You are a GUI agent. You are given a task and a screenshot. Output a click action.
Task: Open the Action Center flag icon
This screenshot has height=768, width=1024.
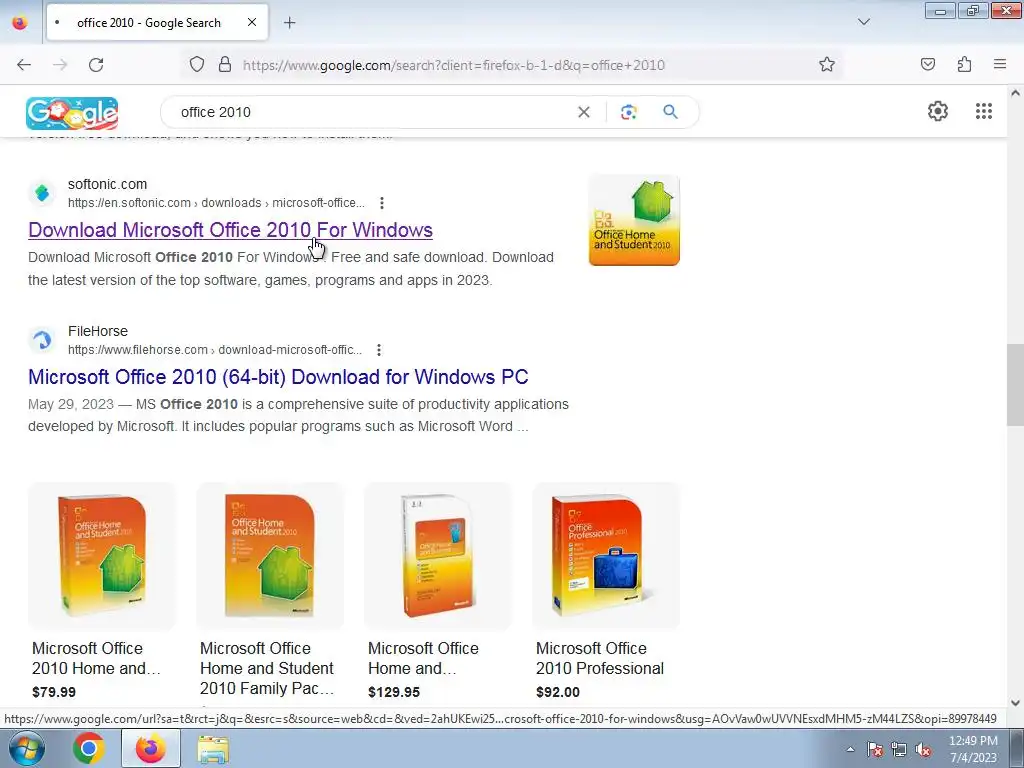point(874,749)
